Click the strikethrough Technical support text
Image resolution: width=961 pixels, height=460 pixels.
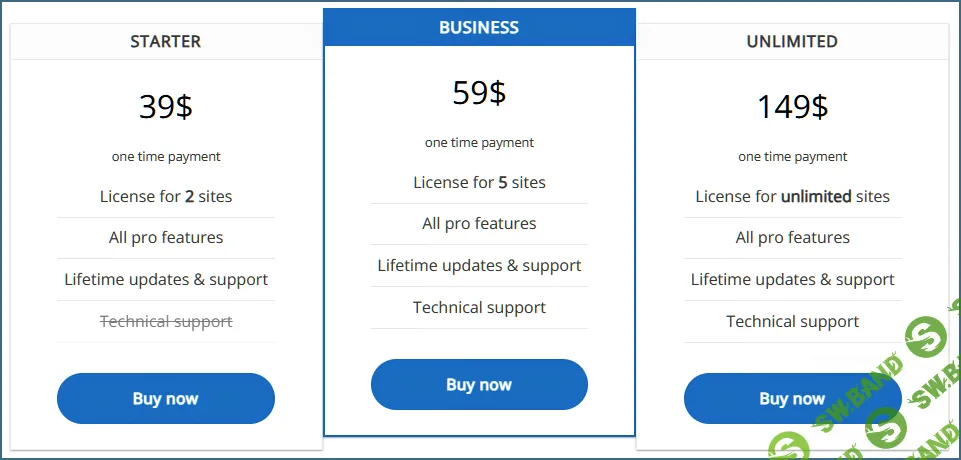click(x=166, y=321)
